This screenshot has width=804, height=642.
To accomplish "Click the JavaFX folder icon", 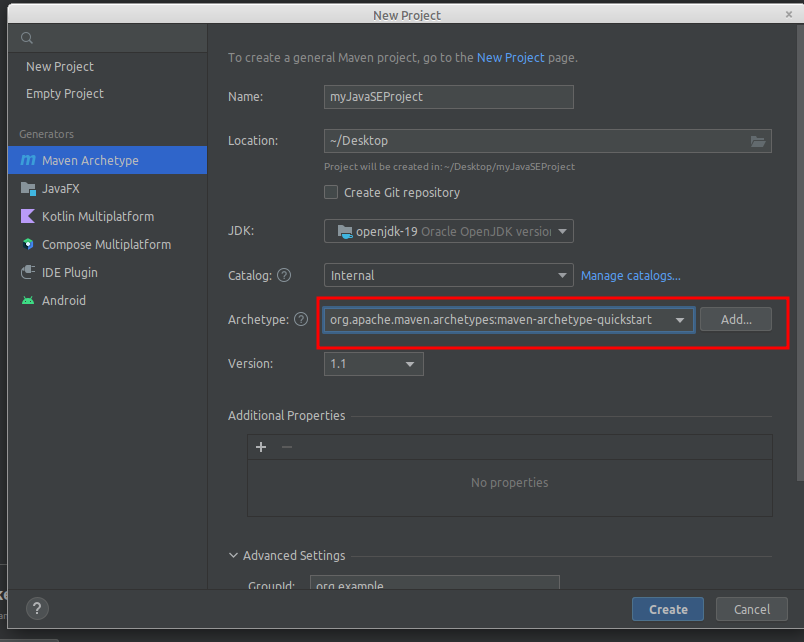I will pyautogui.click(x=28, y=188).
